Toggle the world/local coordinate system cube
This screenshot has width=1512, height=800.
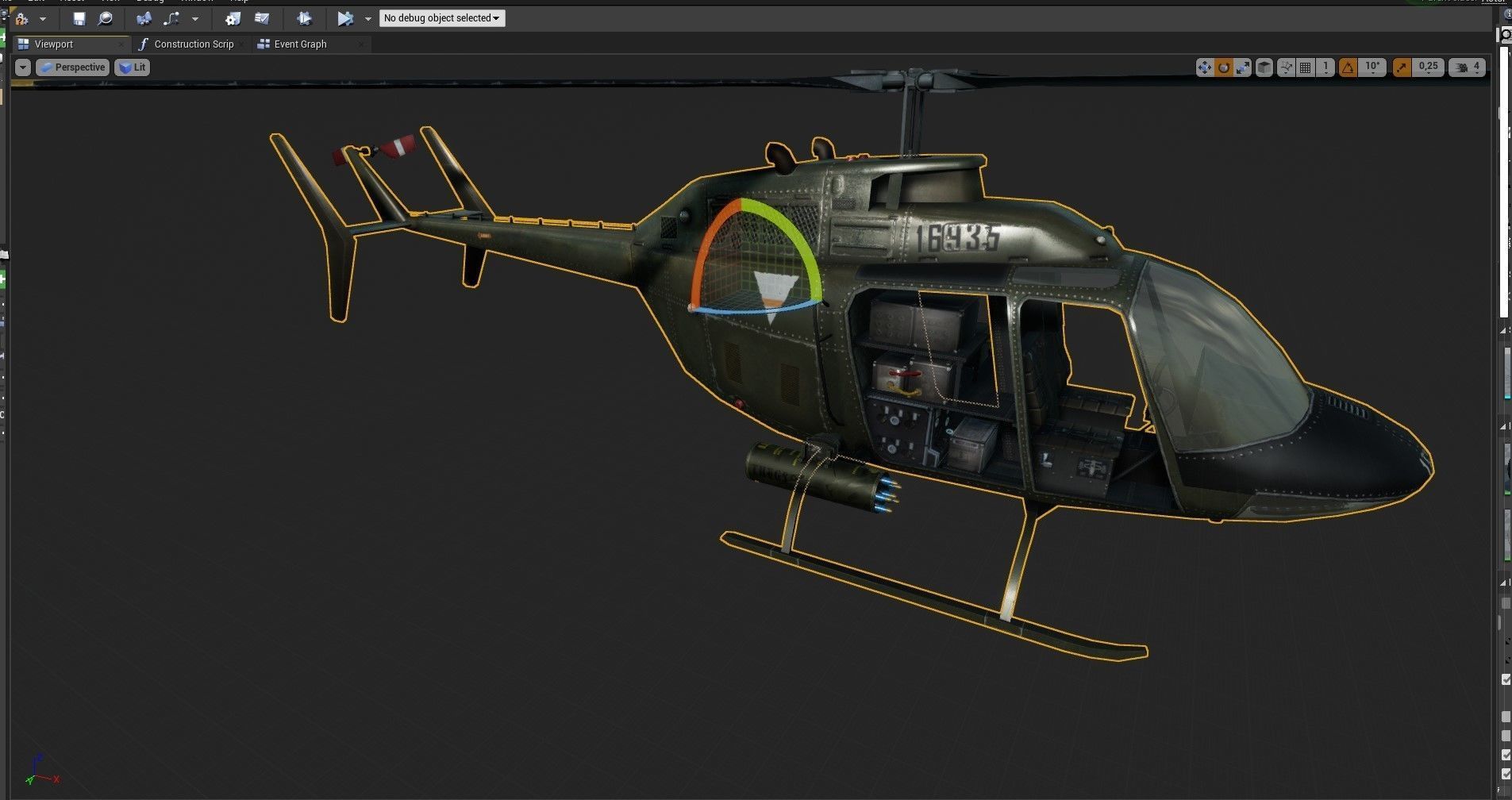[1264, 67]
